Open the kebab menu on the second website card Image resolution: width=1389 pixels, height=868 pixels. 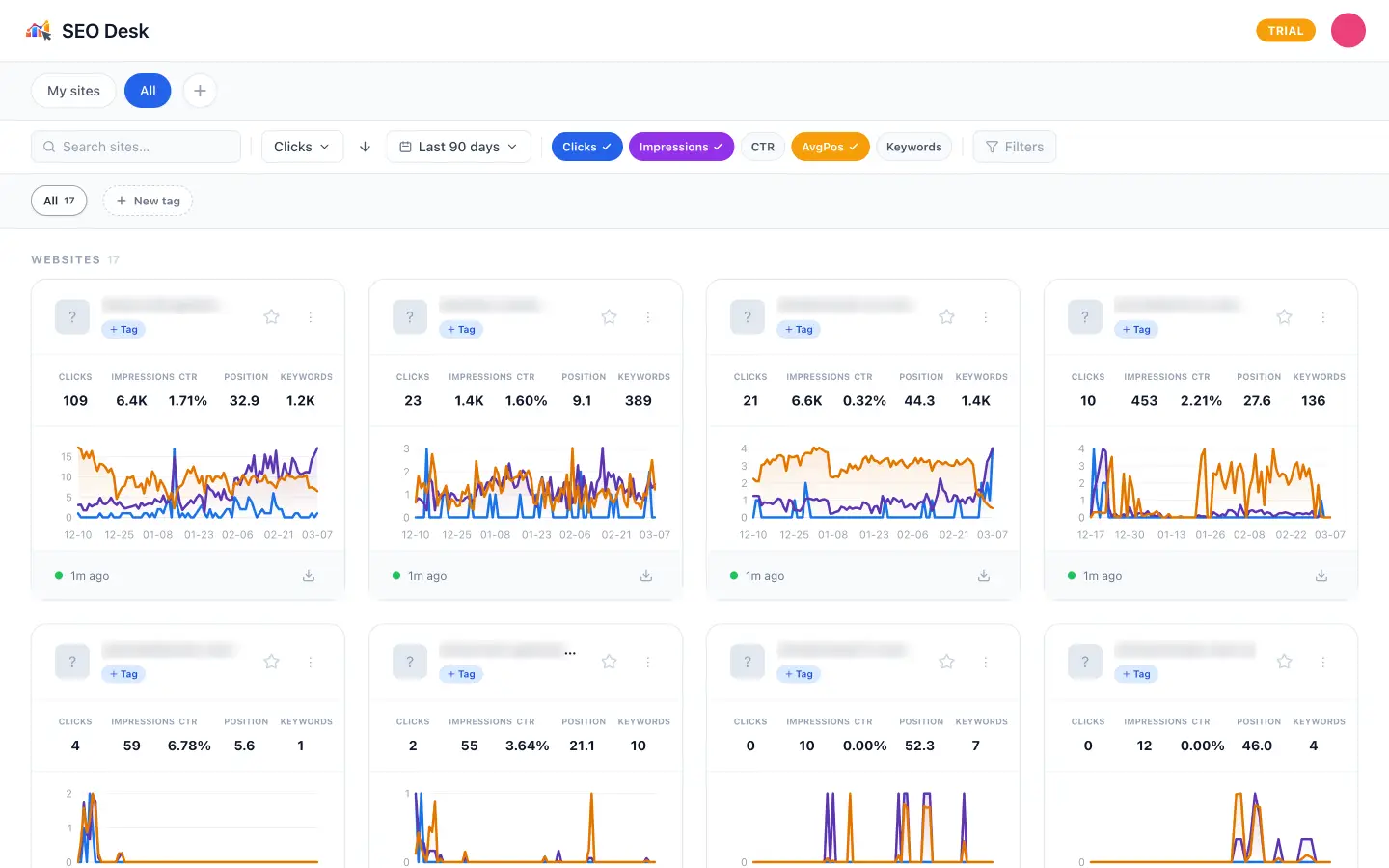click(x=647, y=316)
